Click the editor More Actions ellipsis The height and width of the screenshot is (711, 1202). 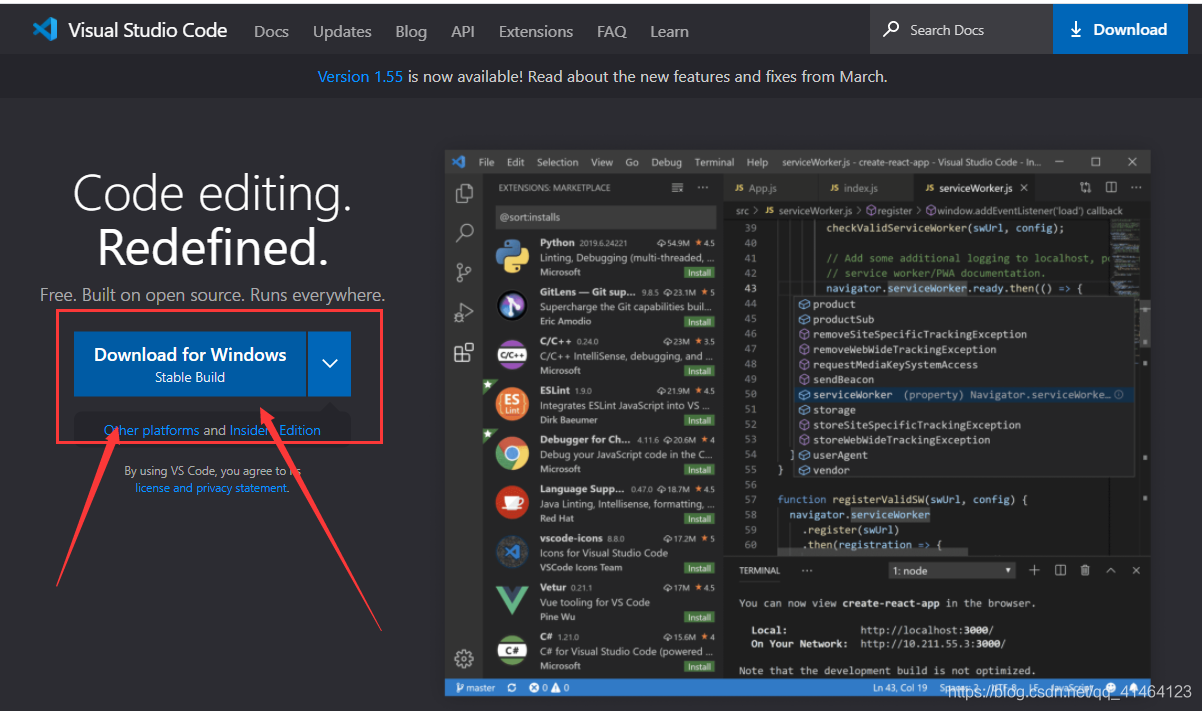tap(1134, 187)
